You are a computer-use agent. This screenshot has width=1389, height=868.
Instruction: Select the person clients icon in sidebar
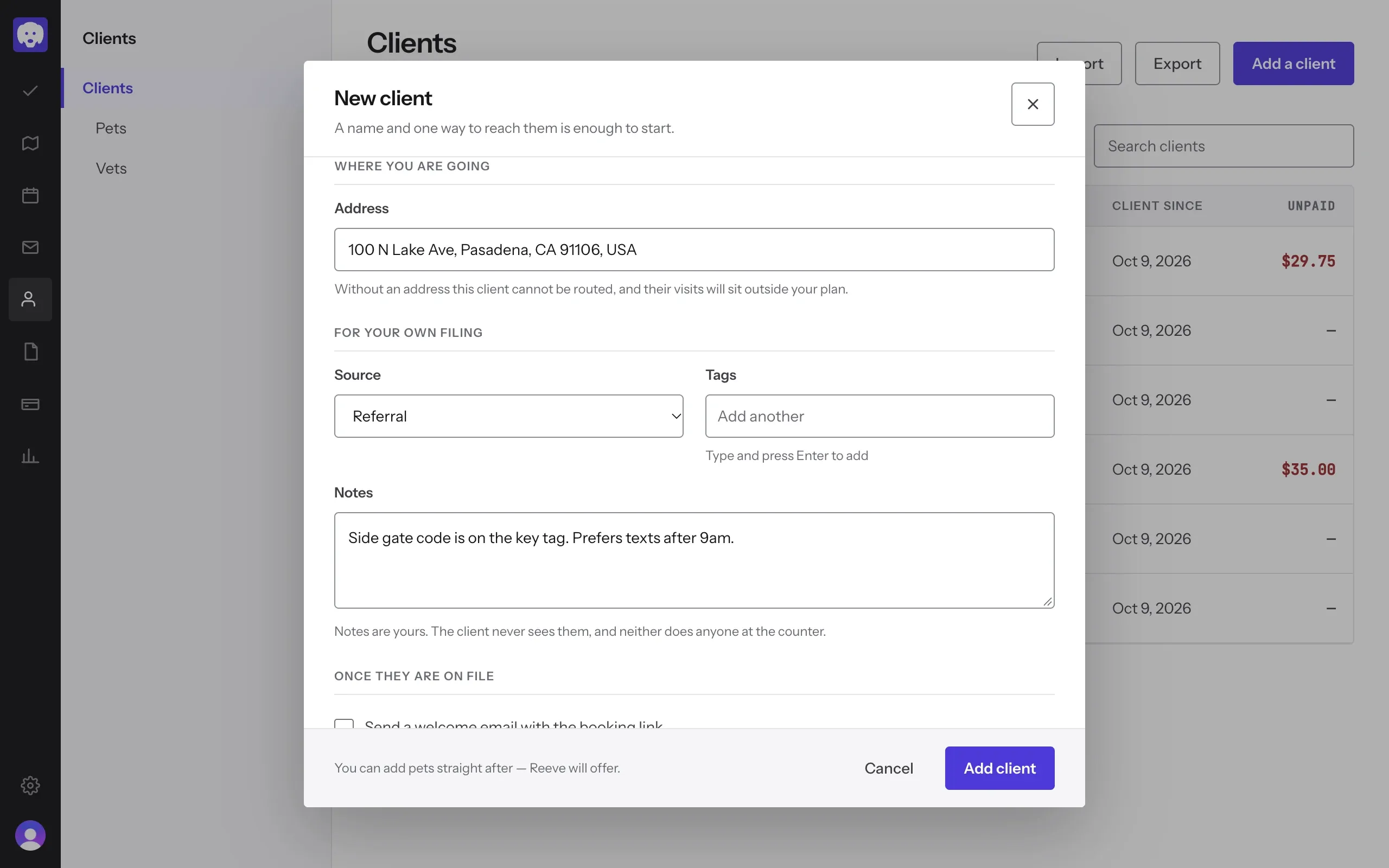pyautogui.click(x=30, y=299)
